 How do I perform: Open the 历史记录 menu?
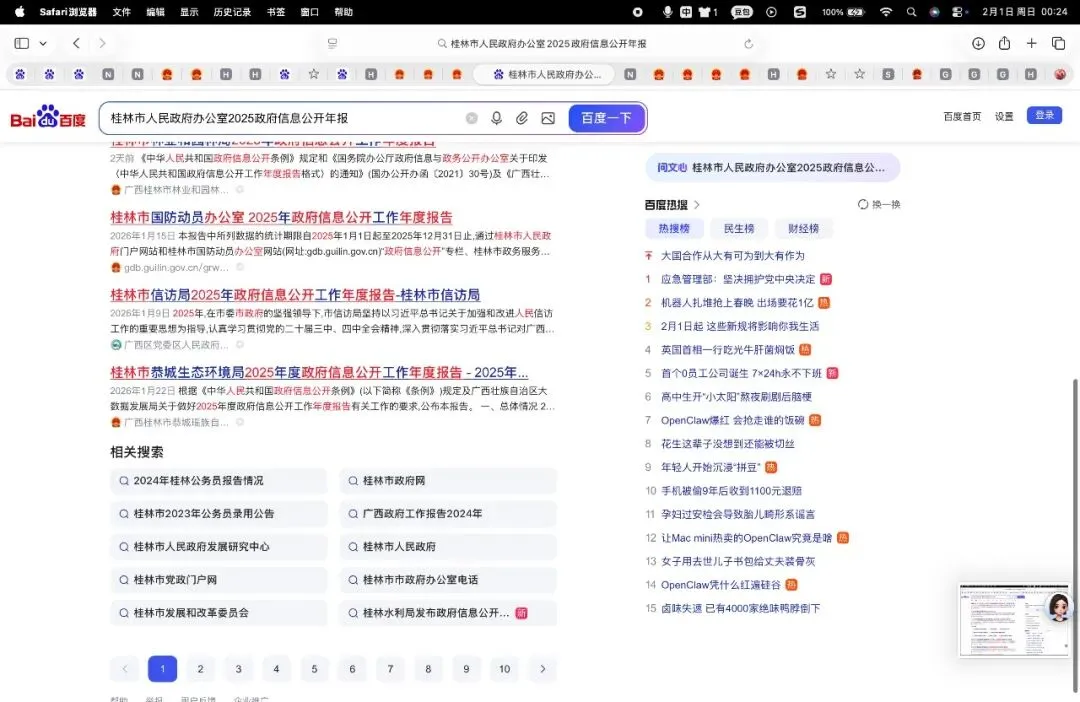(x=232, y=12)
